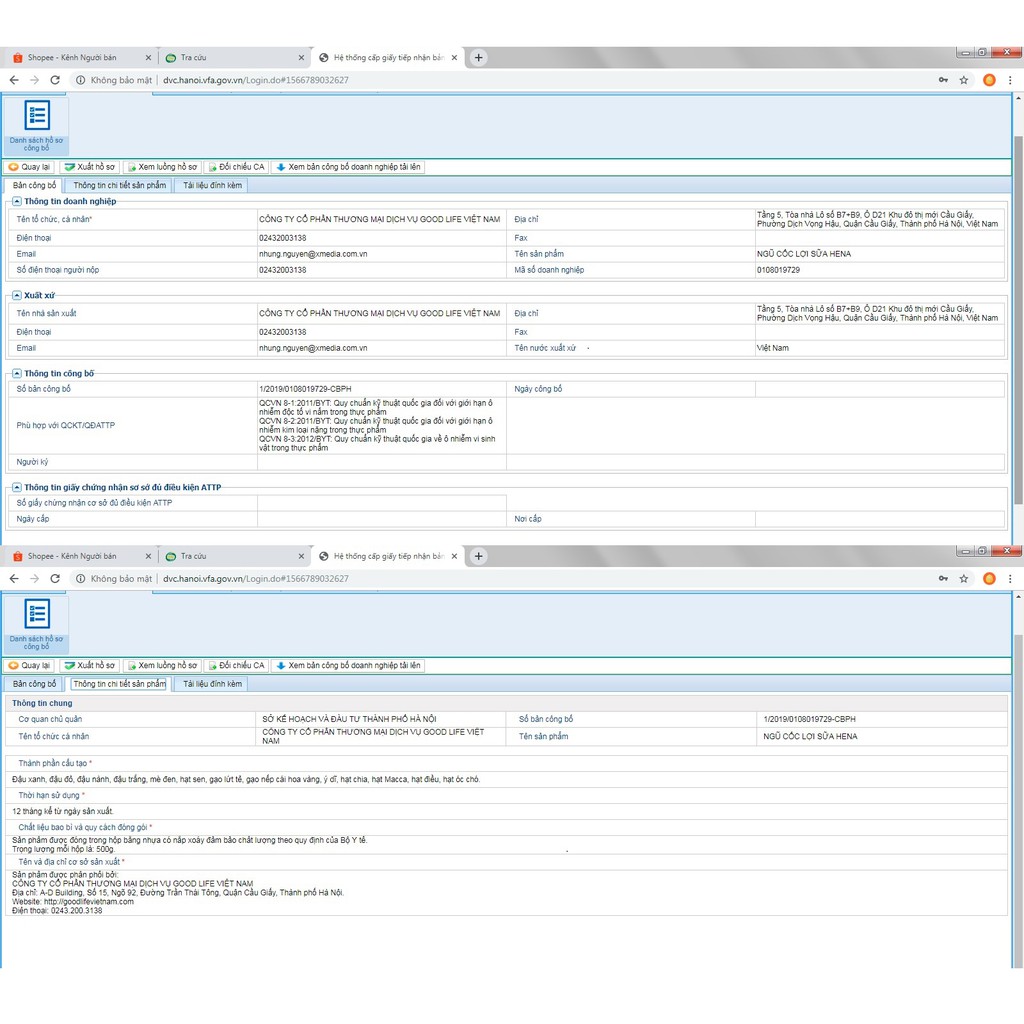The width and height of the screenshot is (1024, 1024).
Task: Open a new tab with plus button, upper browser
Action: tap(478, 58)
